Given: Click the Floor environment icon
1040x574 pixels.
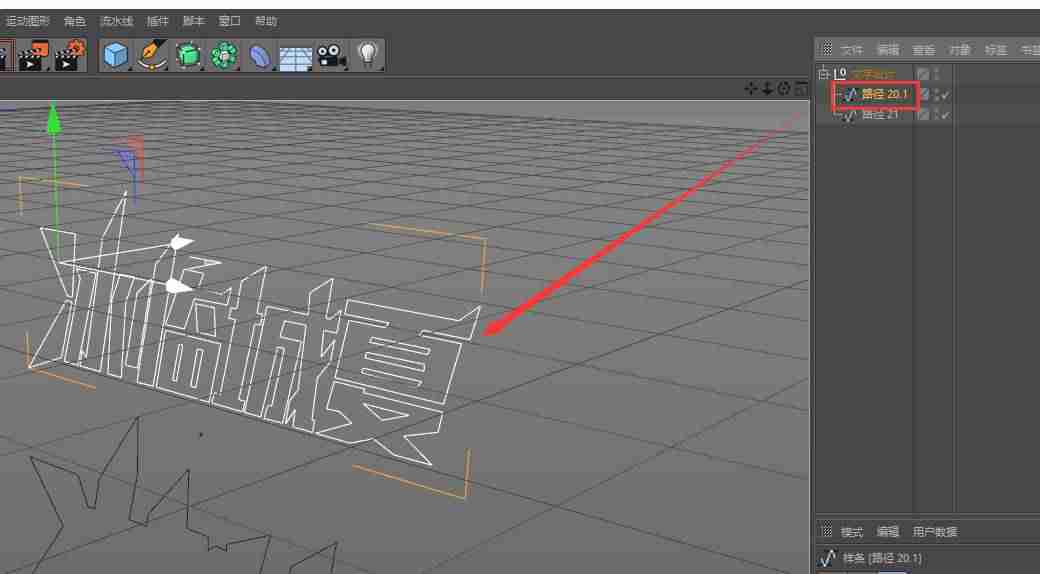Looking at the screenshot, I should click(295, 57).
